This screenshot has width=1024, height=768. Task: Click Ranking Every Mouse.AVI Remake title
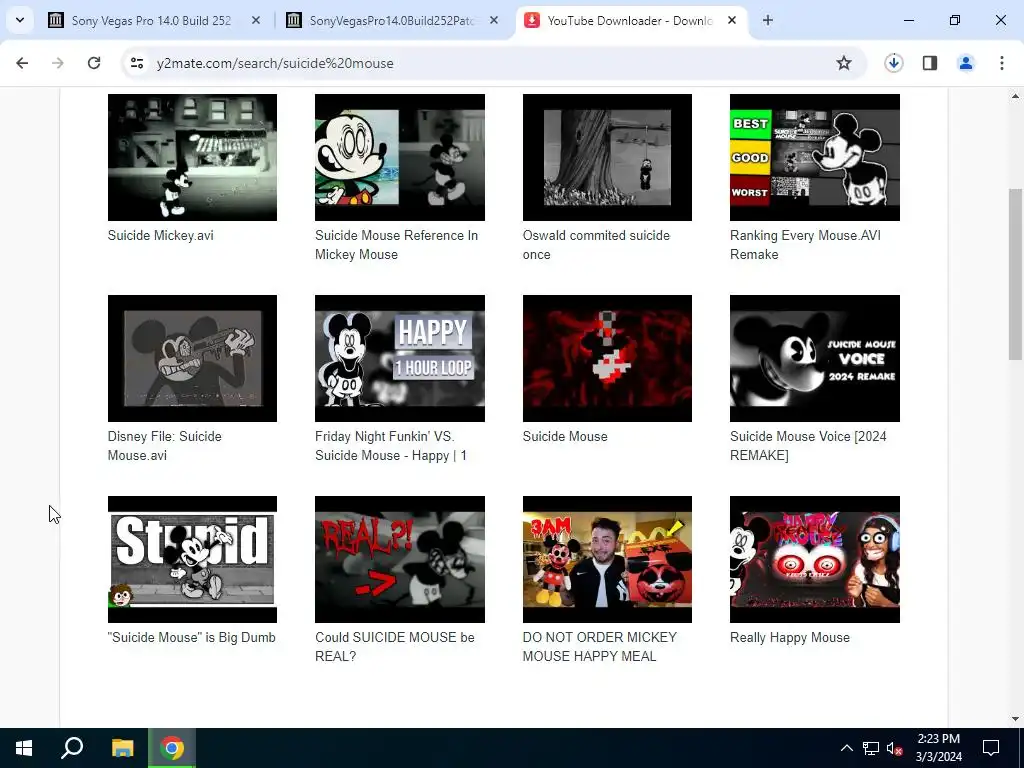[805, 245]
